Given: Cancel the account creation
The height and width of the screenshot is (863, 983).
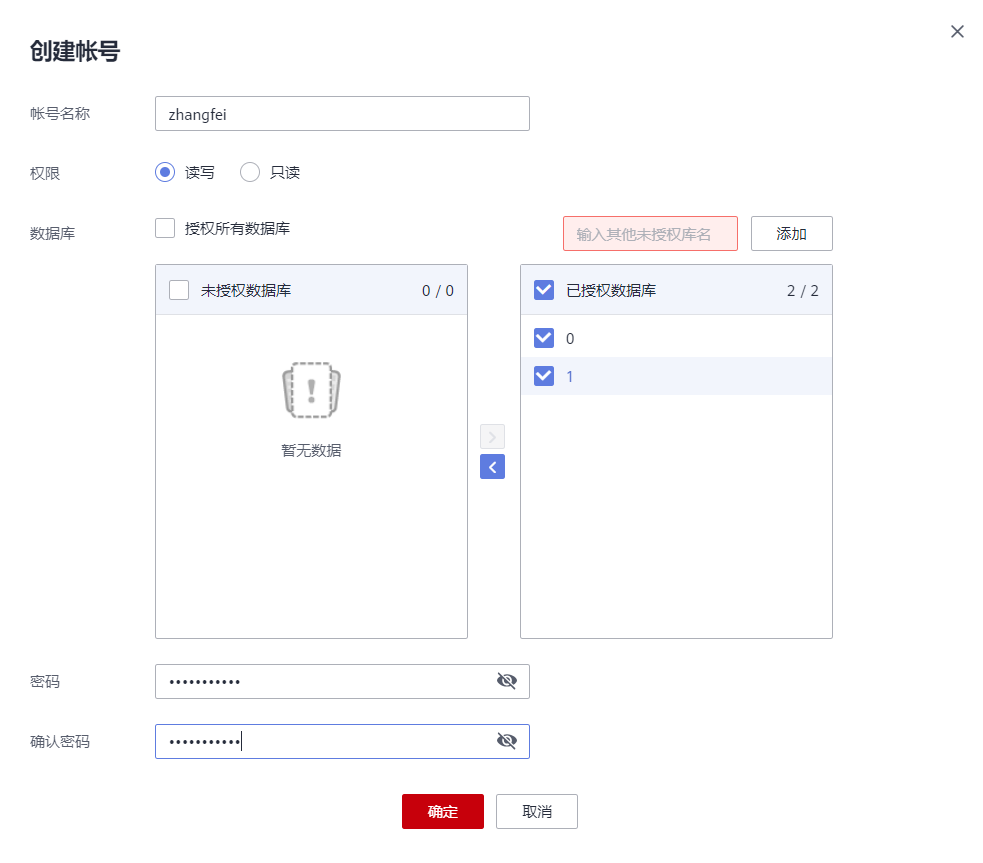Looking at the screenshot, I should coord(536,812).
